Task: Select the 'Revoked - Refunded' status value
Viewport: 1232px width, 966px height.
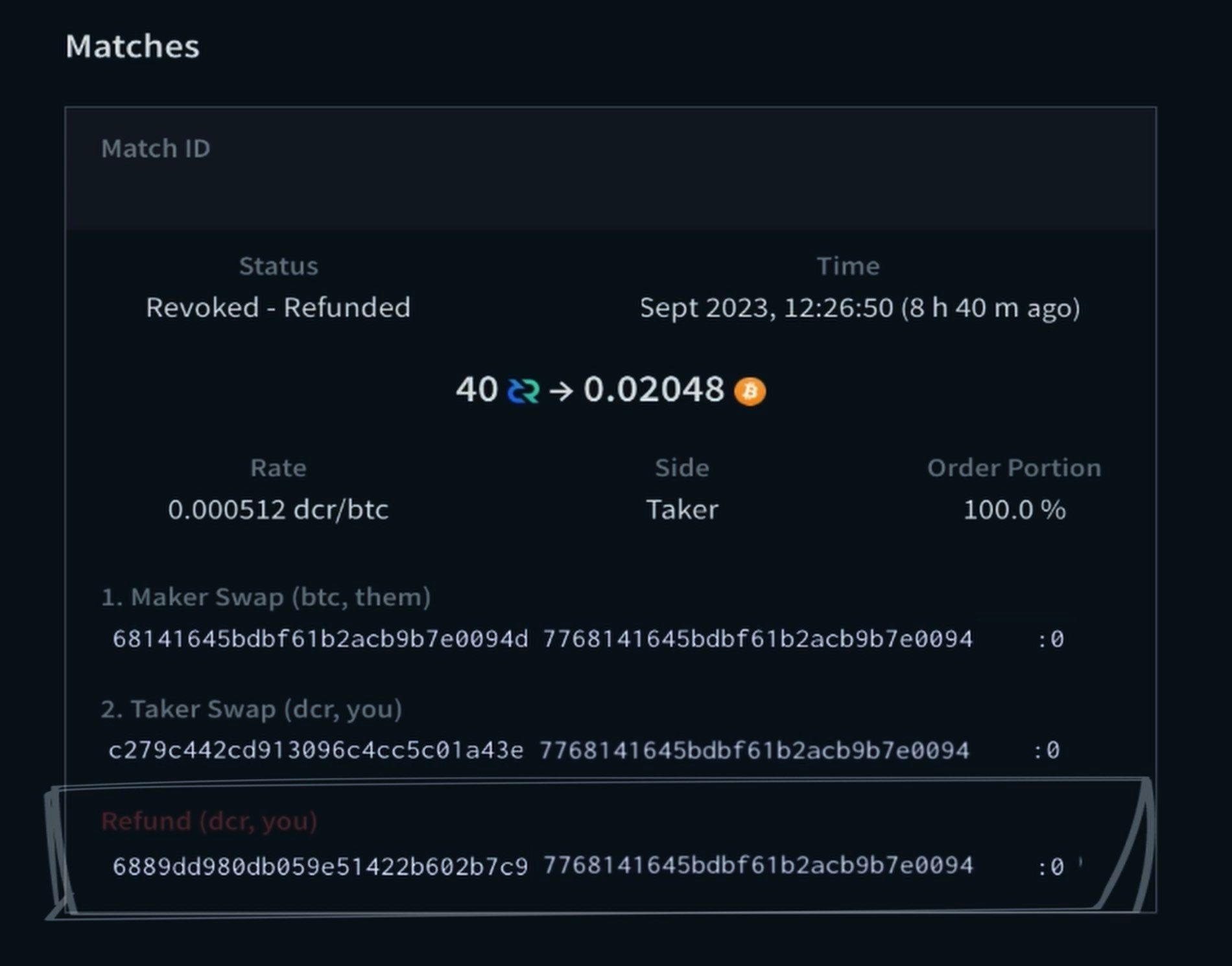Action: coord(278,307)
